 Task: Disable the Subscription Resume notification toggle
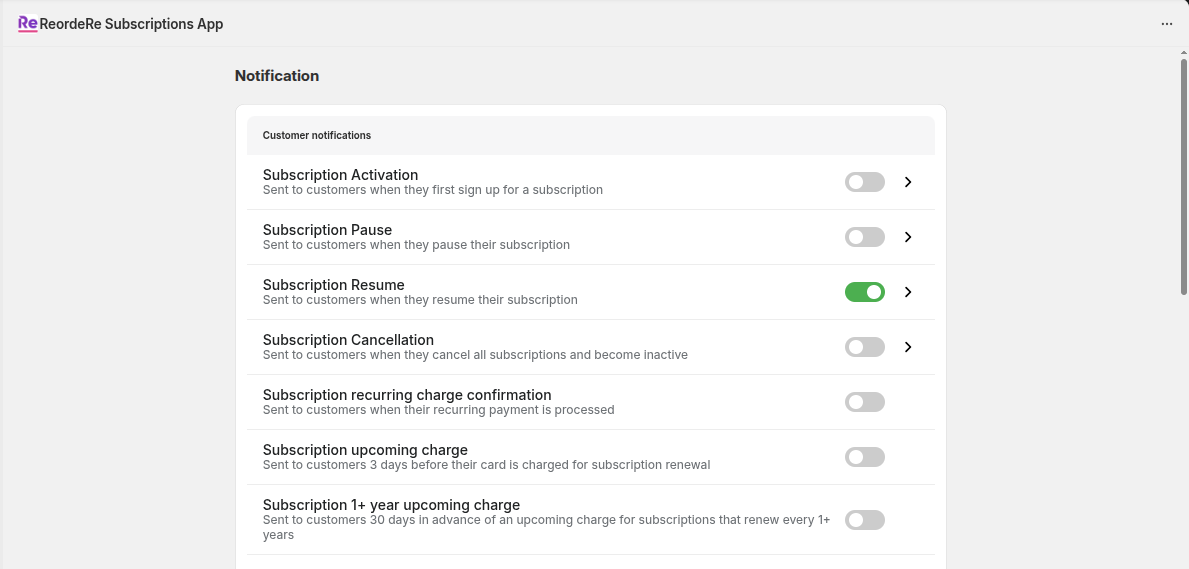[x=864, y=292]
